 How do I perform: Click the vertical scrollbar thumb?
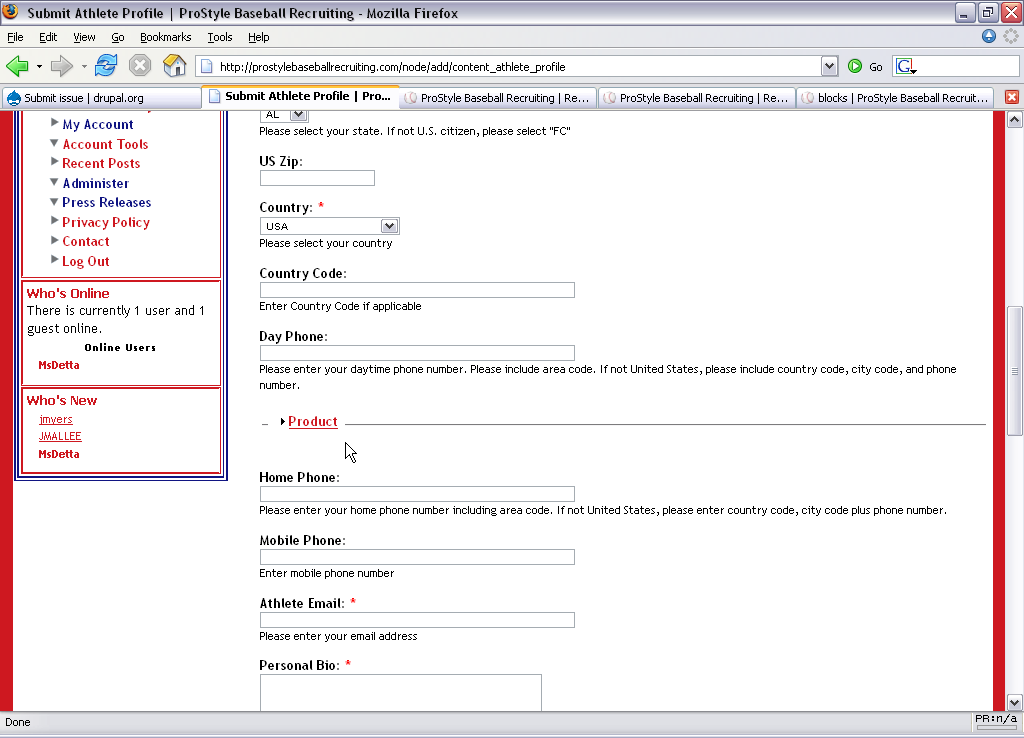[1014, 371]
